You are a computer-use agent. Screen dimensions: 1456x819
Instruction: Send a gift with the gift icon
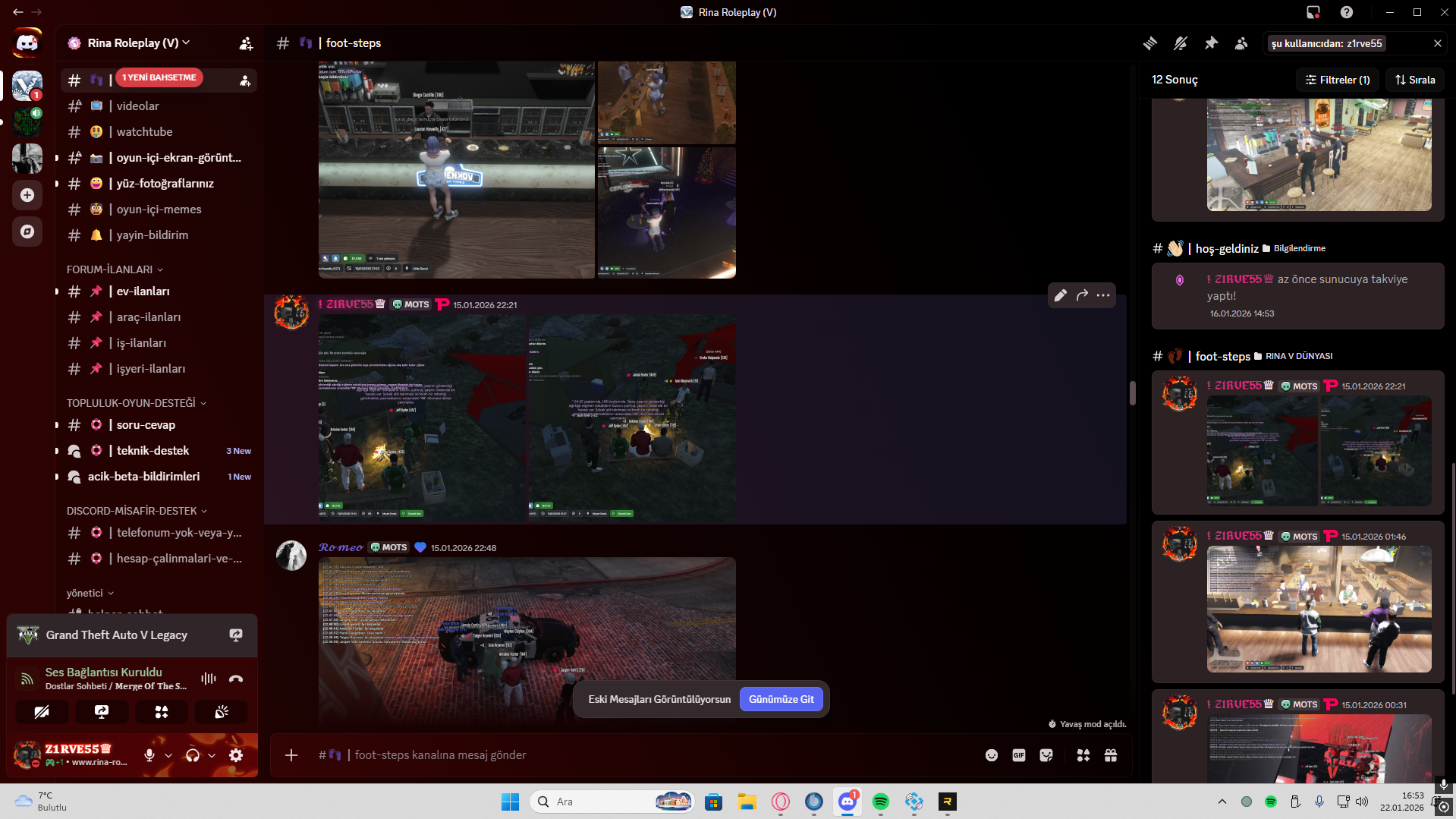[1111, 755]
